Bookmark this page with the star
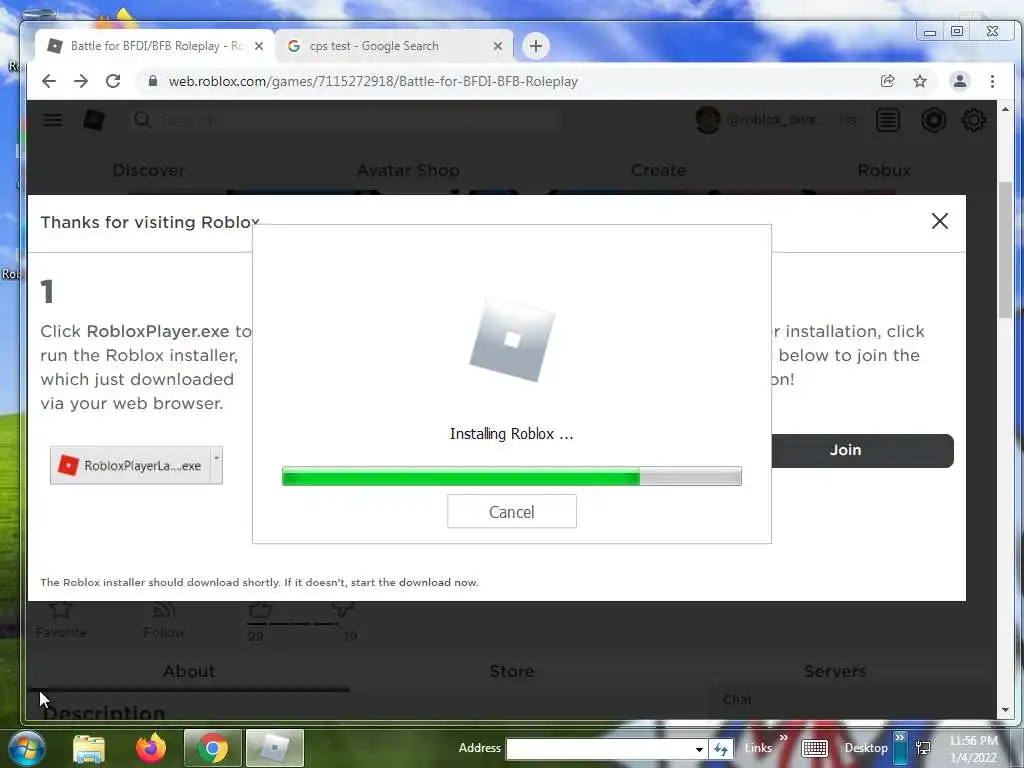 tap(920, 81)
